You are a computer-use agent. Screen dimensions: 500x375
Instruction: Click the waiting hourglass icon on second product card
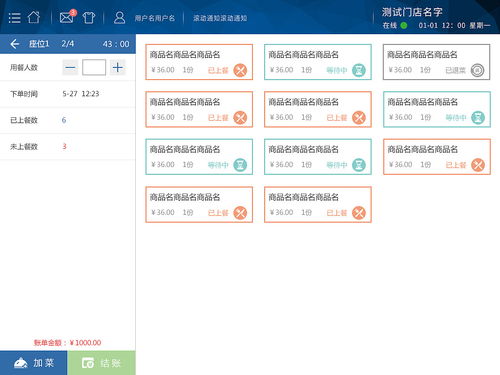(359, 70)
